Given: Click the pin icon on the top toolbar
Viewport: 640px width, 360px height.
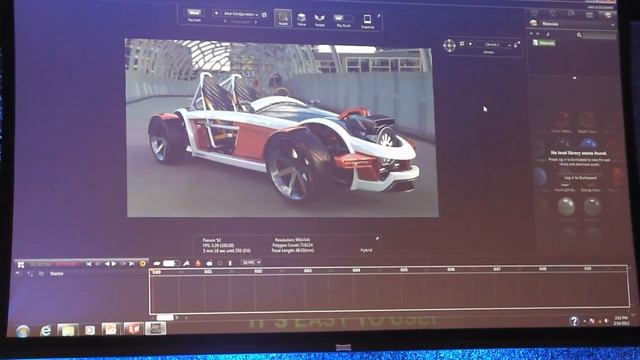Looking at the screenshot, I should point(379,16).
